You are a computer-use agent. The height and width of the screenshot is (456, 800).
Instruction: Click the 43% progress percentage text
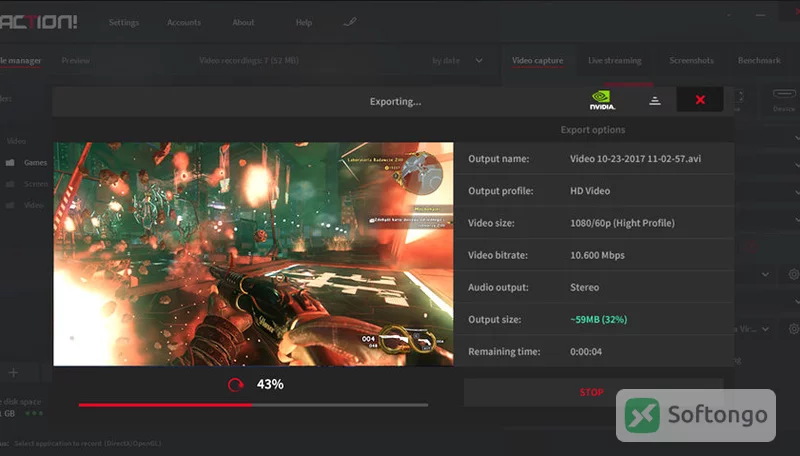pyautogui.click(x=270, y=384)
